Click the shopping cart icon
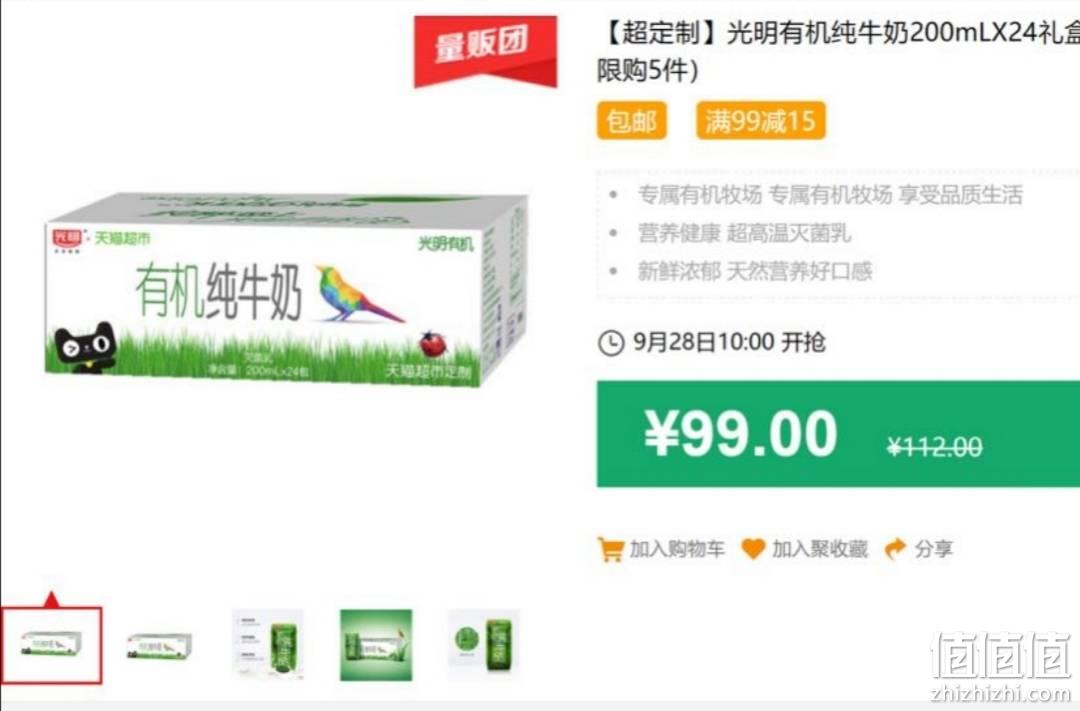This screenshot has width=1080, height=711. [x=610, y=549]
